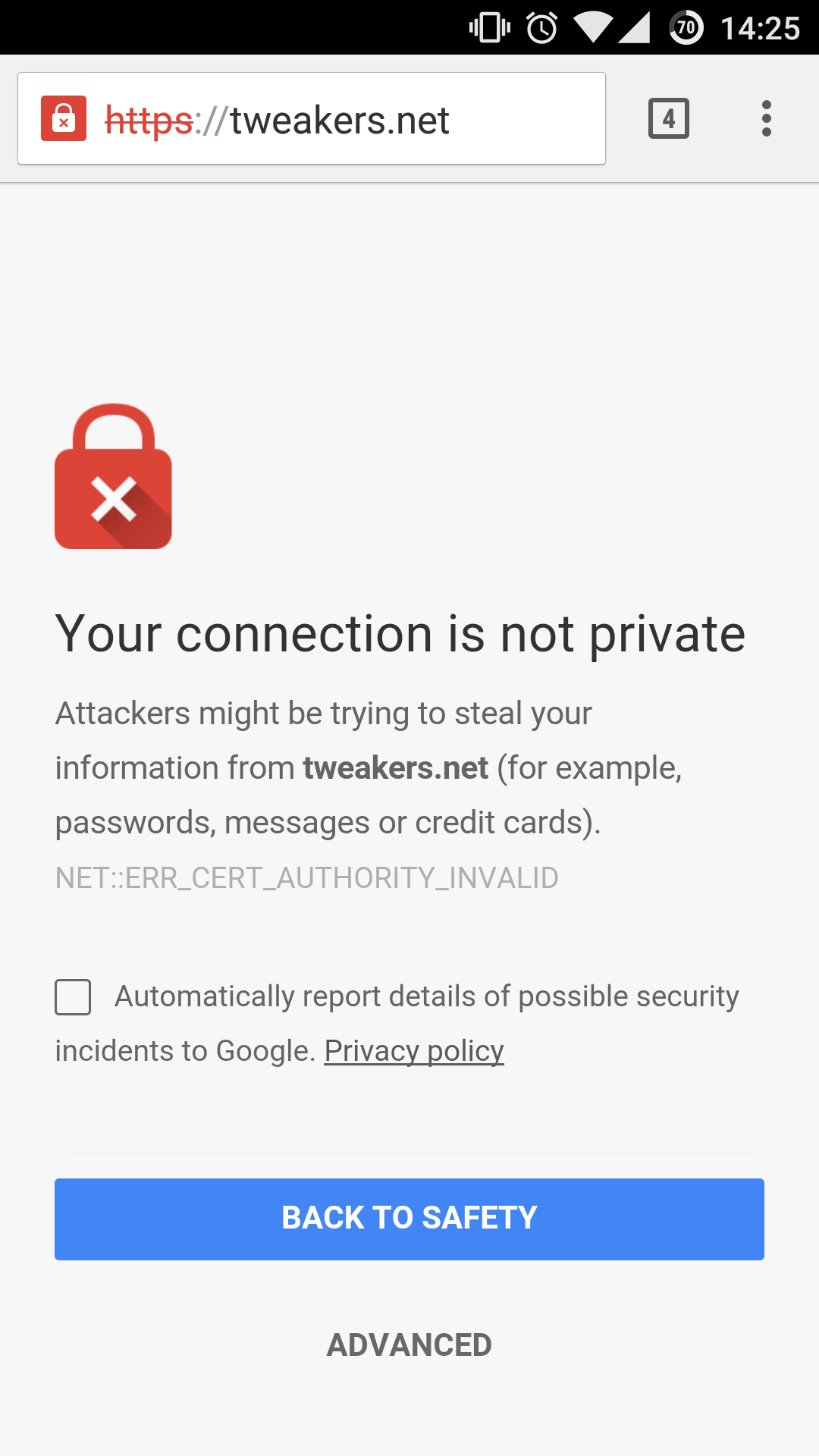819x1456 pixels.
Task: Tap the checkbox label about reporting to Google
Action: [x=426, y=996]
